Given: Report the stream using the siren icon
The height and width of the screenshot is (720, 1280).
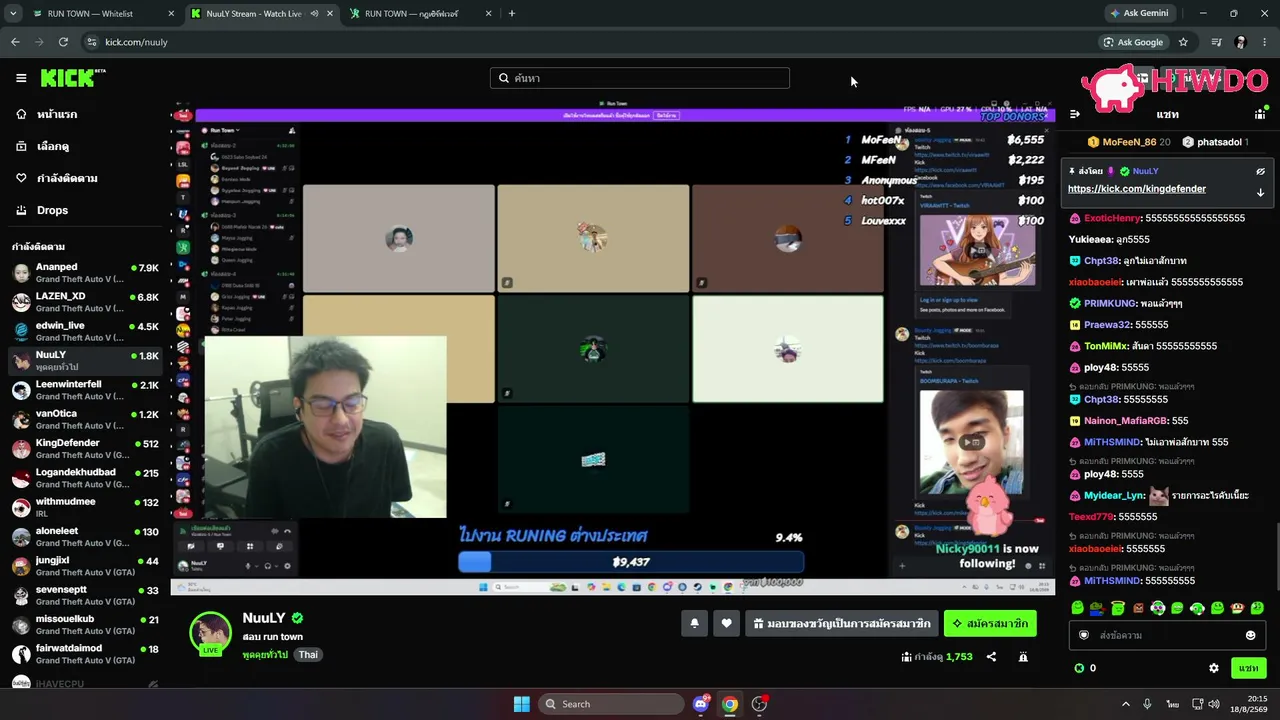Looking at the screenshot, I should [1023, 657].
